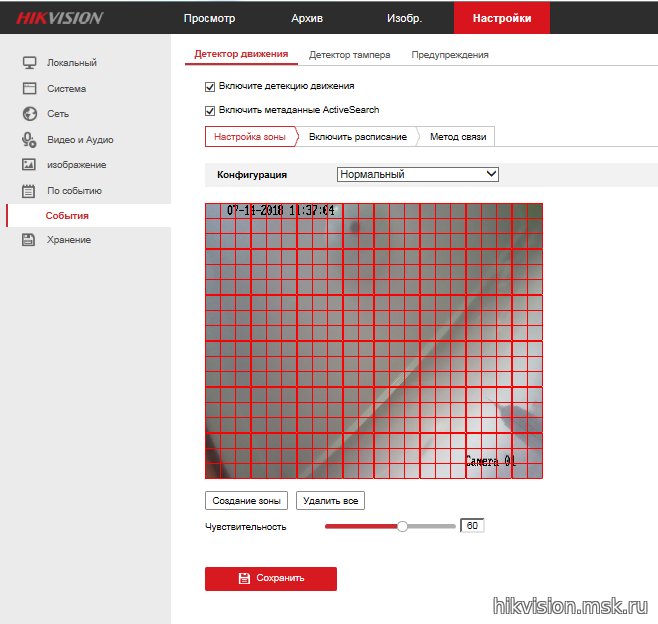658x624 pixels.
Task: Open the Просмотр top menu
Action: pos(209,18)
